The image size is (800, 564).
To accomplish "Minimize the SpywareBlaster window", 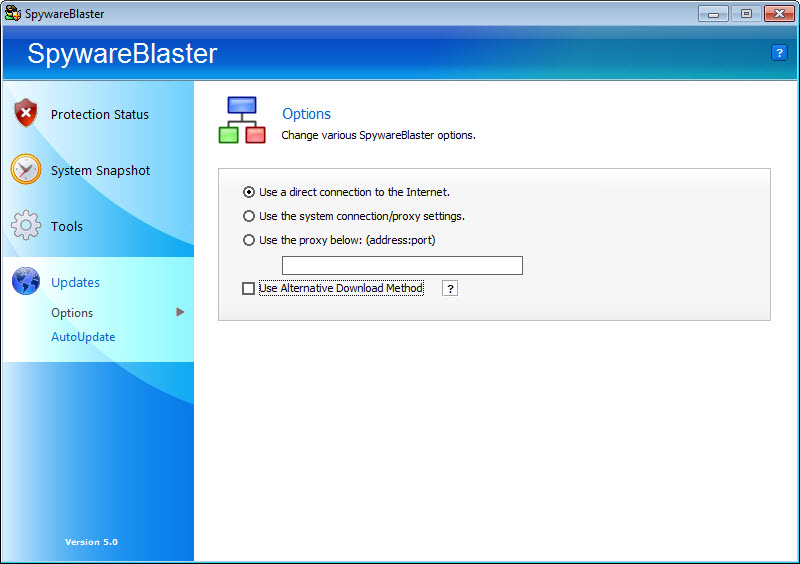I will click(713, 14).
